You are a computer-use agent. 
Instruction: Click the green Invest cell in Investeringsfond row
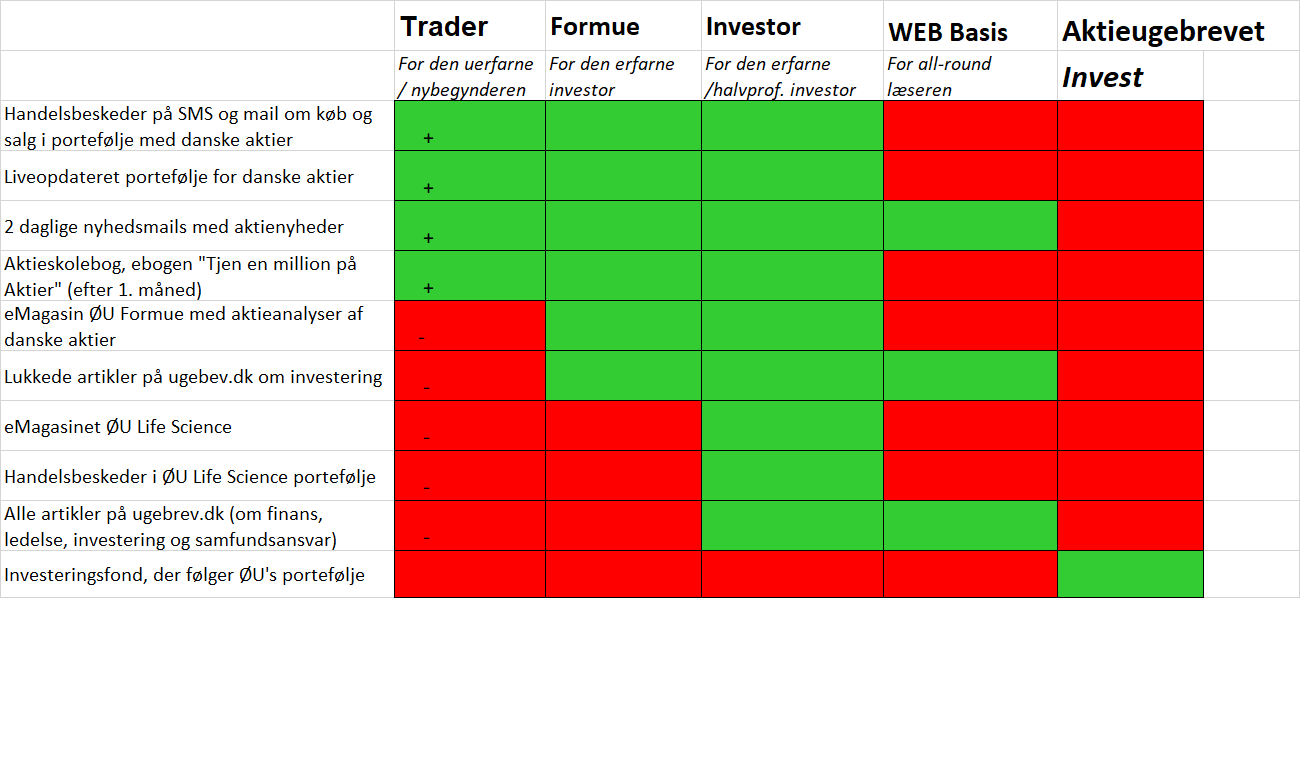1130,574
